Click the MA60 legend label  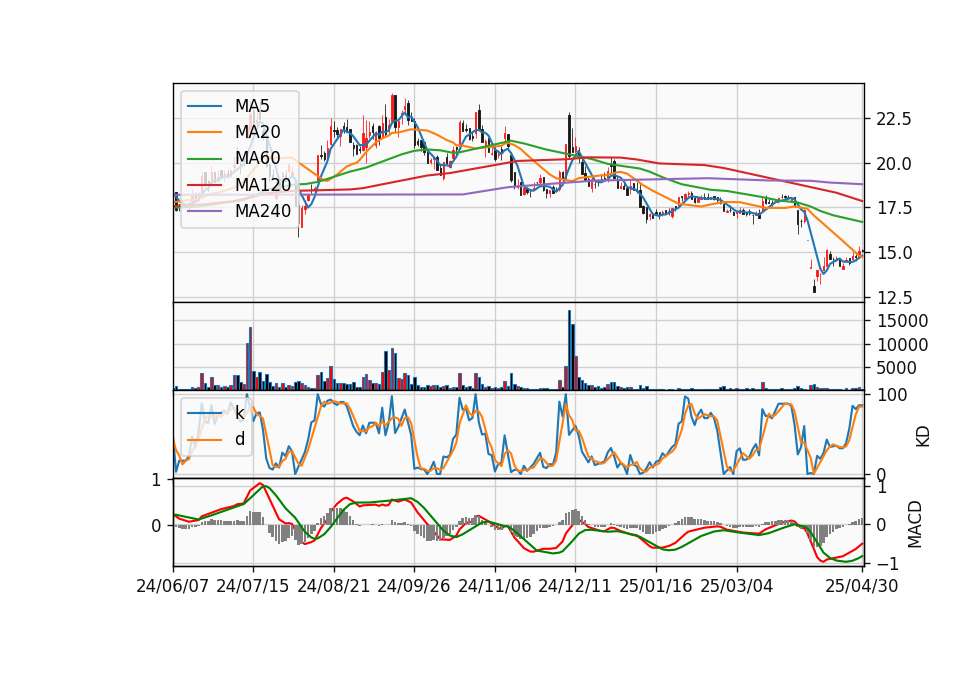pos(258,159)
